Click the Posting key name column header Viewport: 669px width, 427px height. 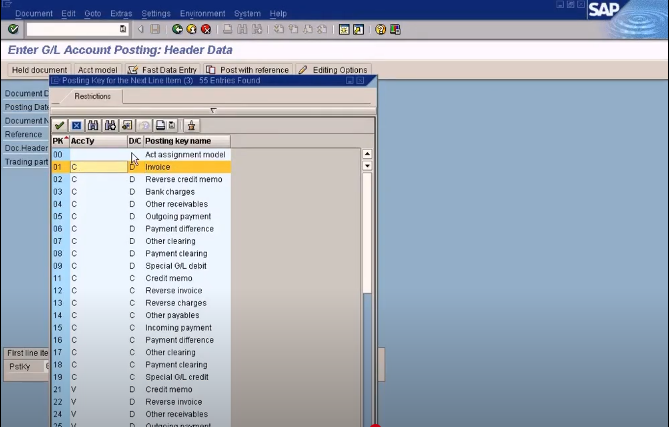coord(187,141)
